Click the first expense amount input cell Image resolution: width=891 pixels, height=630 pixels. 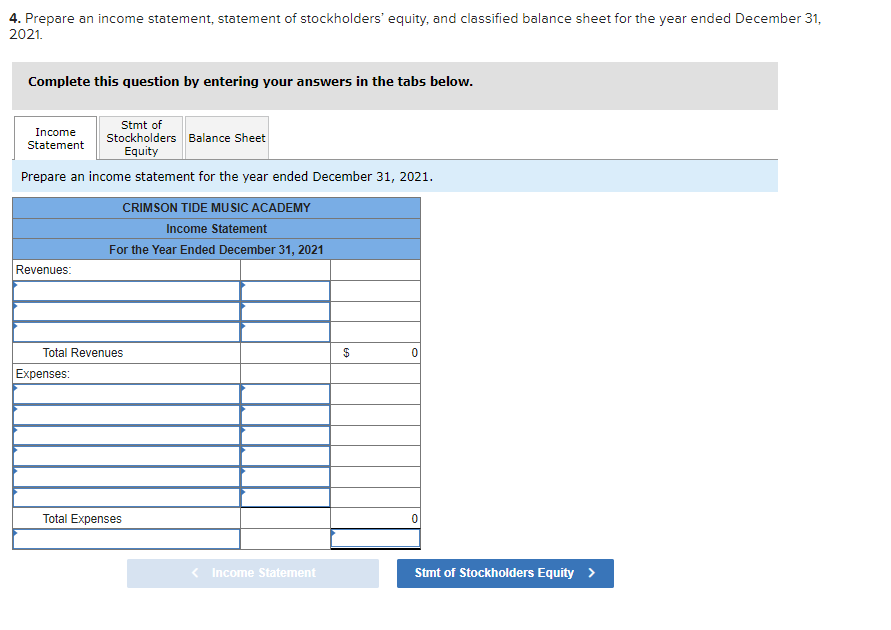(284, 393)
